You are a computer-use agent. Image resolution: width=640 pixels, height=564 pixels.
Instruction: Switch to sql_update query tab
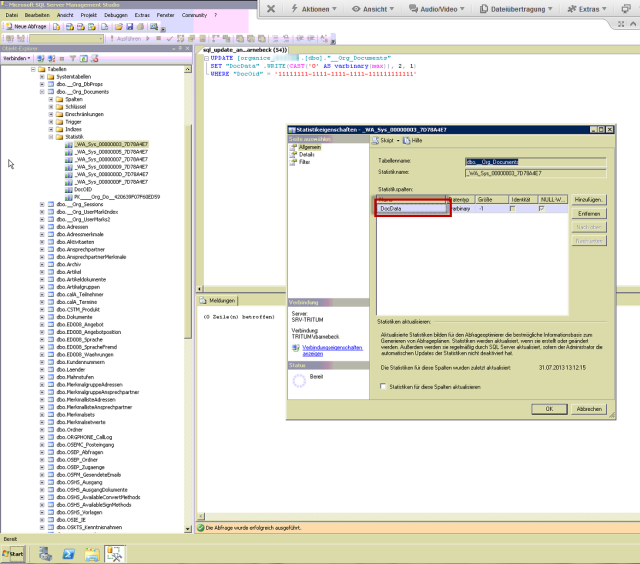pyautogui.click(x=245, y=50)
